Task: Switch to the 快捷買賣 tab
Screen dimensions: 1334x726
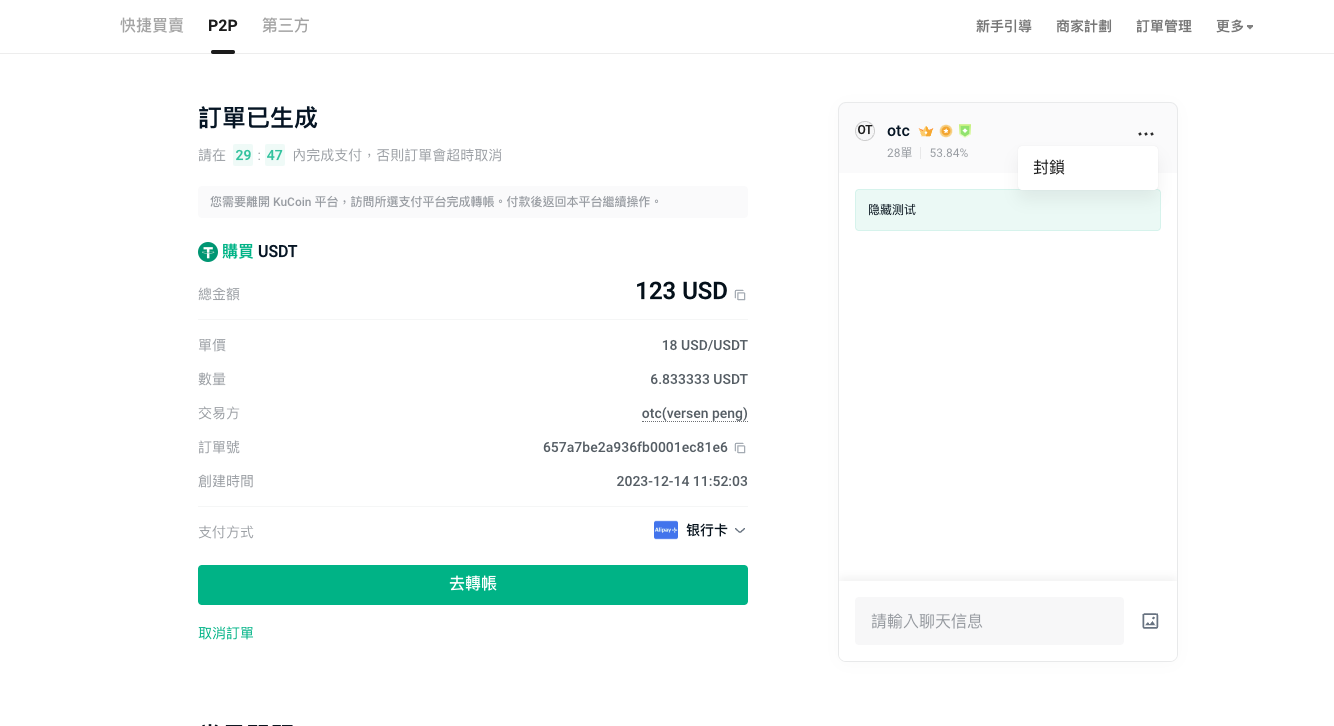Action: tap(152, 25)
